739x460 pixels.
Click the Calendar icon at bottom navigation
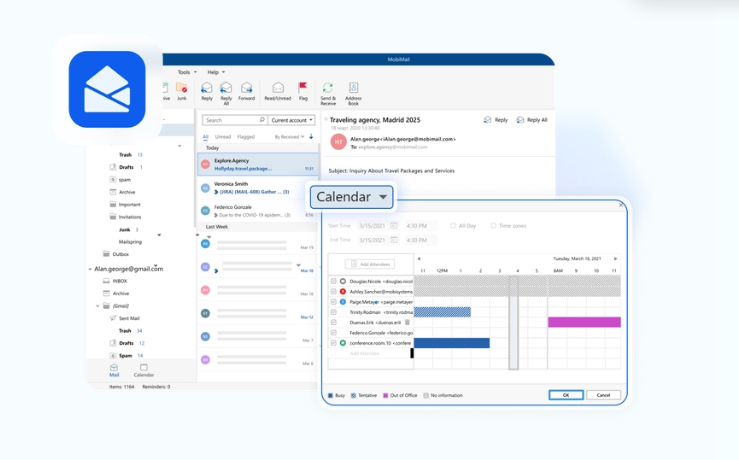144,367
